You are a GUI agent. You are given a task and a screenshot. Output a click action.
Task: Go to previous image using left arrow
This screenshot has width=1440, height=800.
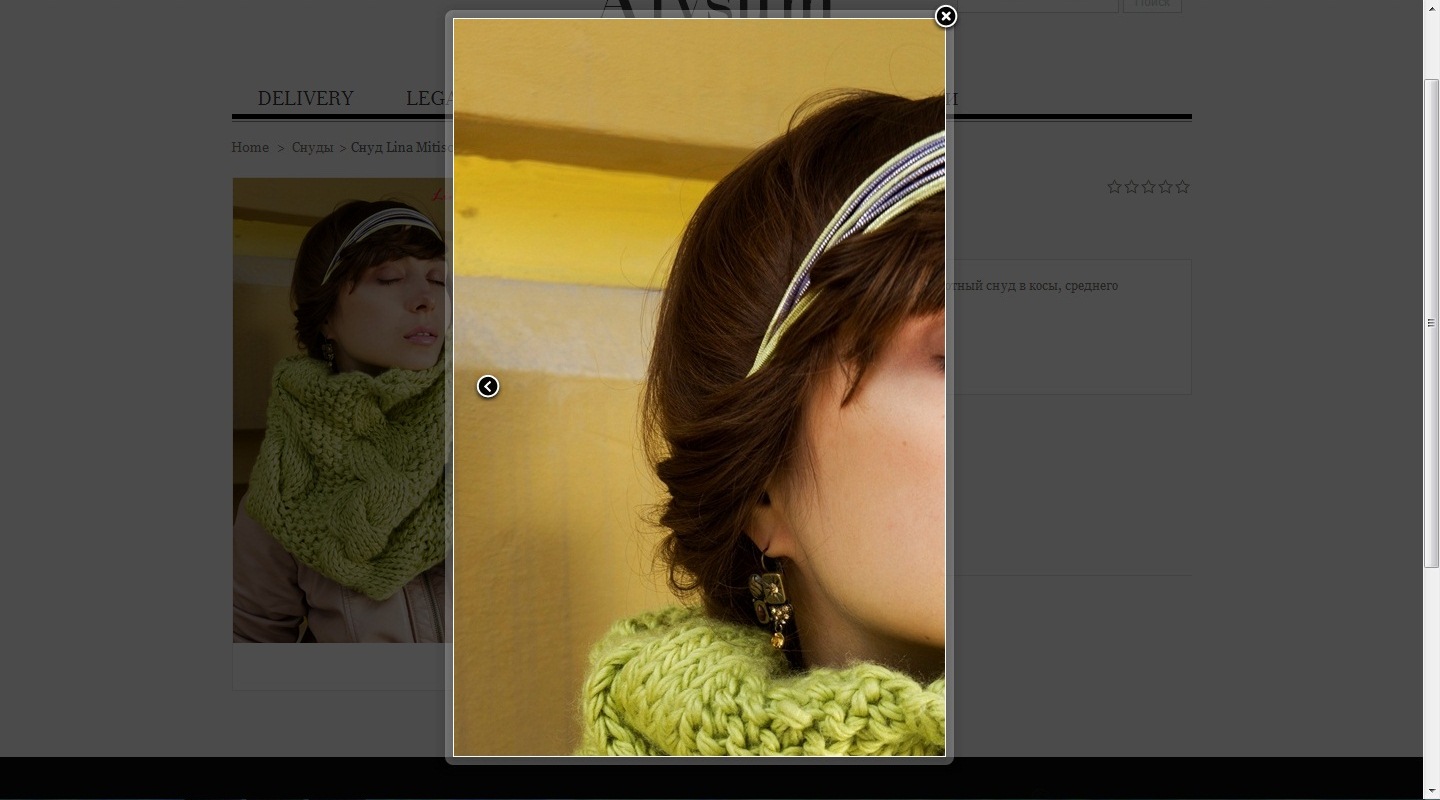488,386
